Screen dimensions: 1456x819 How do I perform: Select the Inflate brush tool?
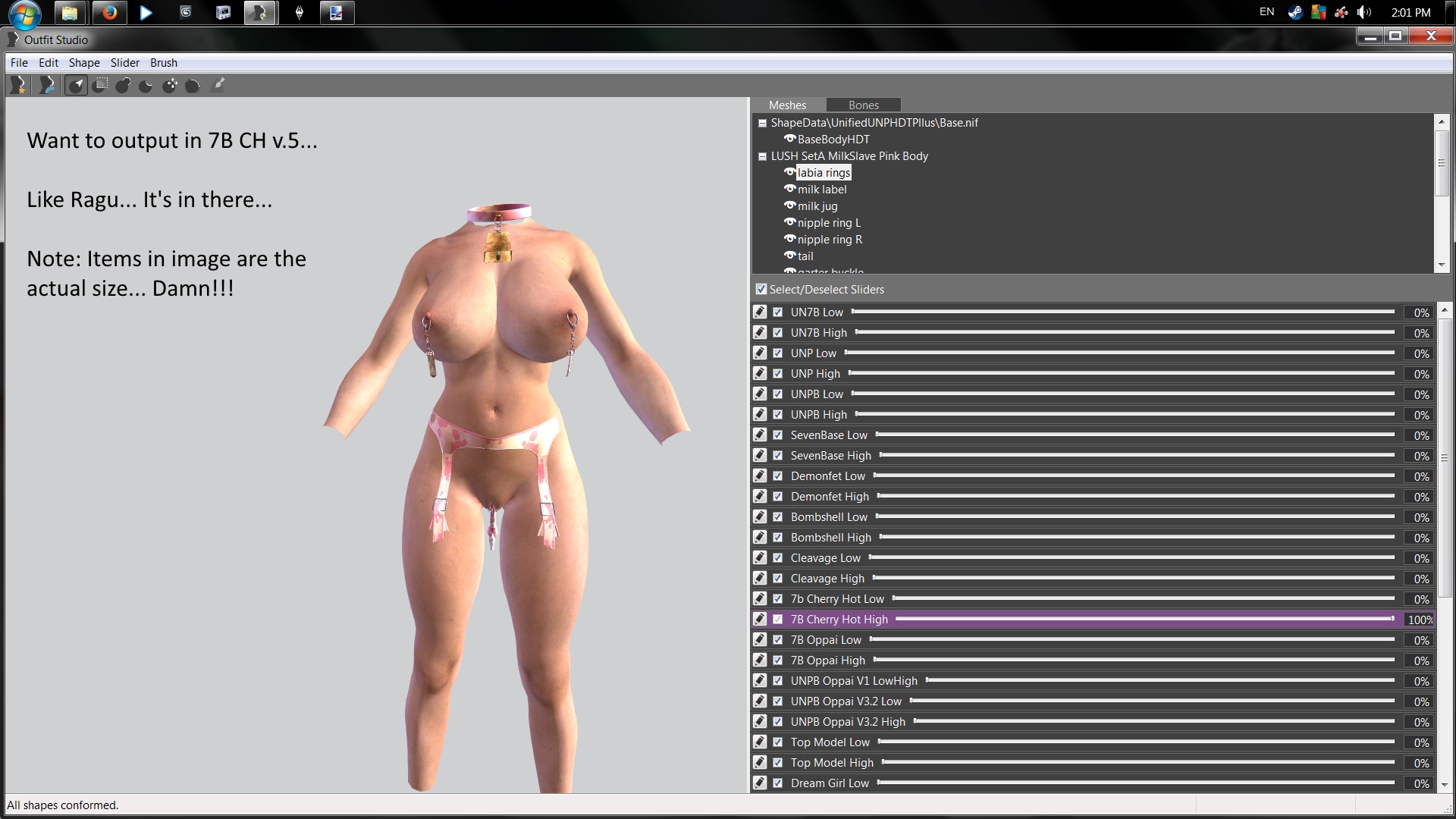click(x=123, y=86)
